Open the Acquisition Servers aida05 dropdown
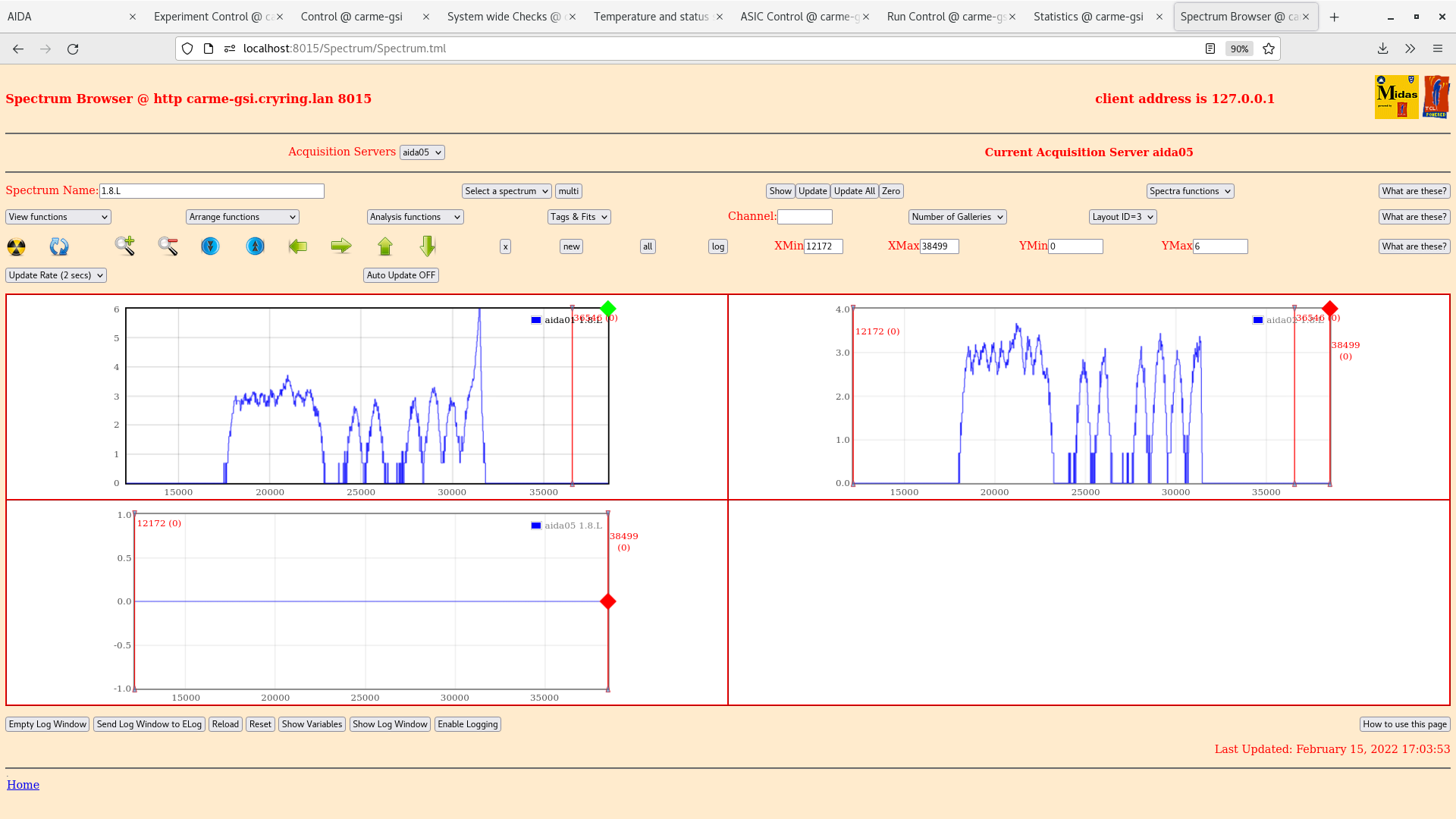Viewport: 1456px width, 819px height. point(422,152)
